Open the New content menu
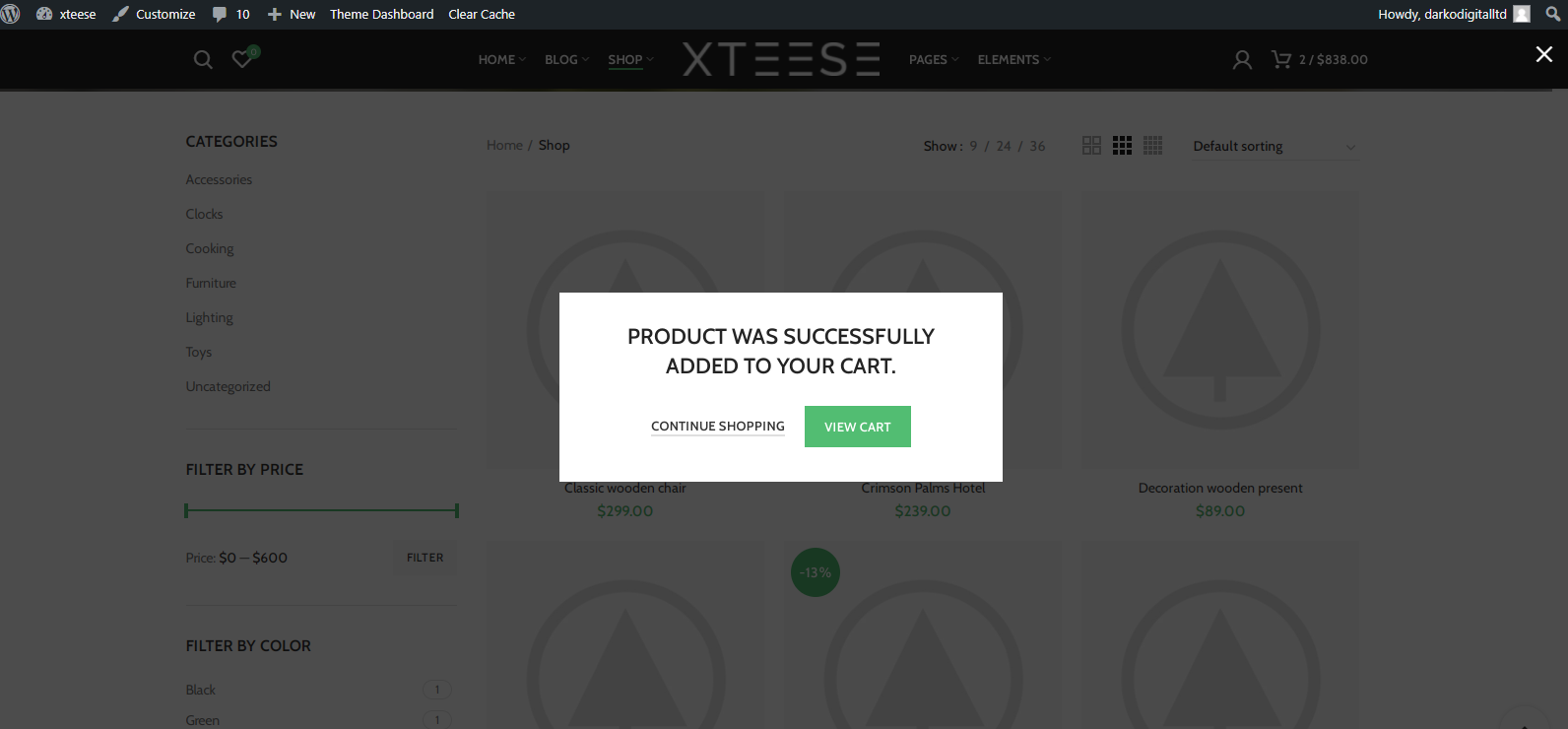Screen dimensions: 1568x729 click(x=292, y=14)
